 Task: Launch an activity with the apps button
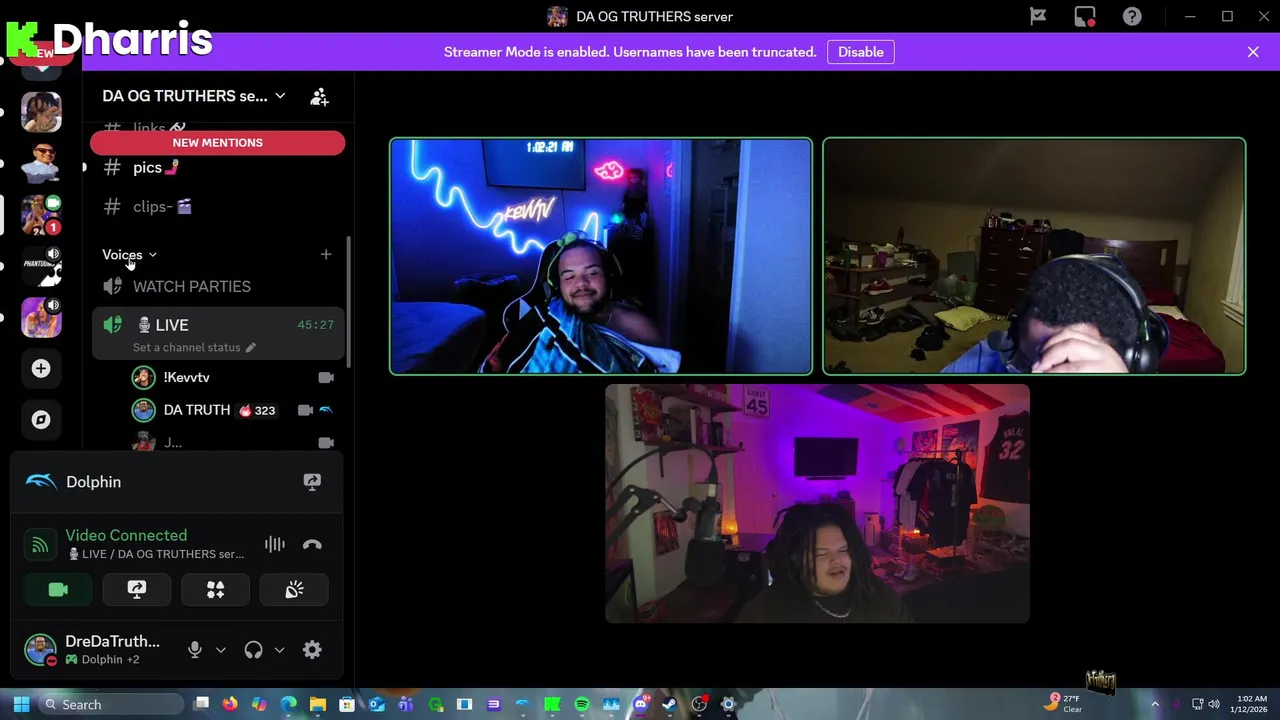(215, 590)
